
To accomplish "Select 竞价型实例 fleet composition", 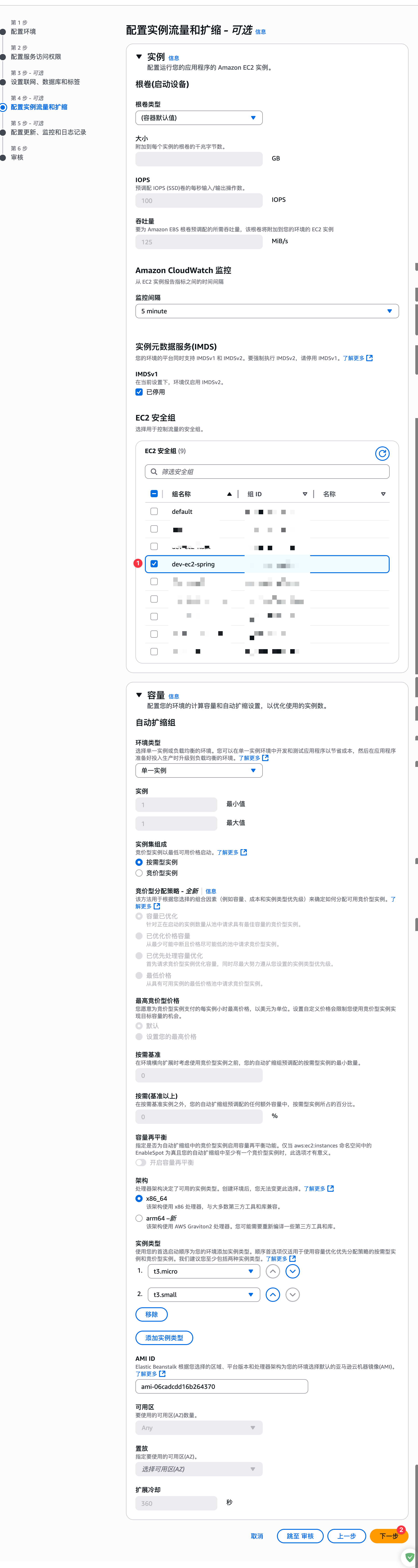I will (139, 873).
